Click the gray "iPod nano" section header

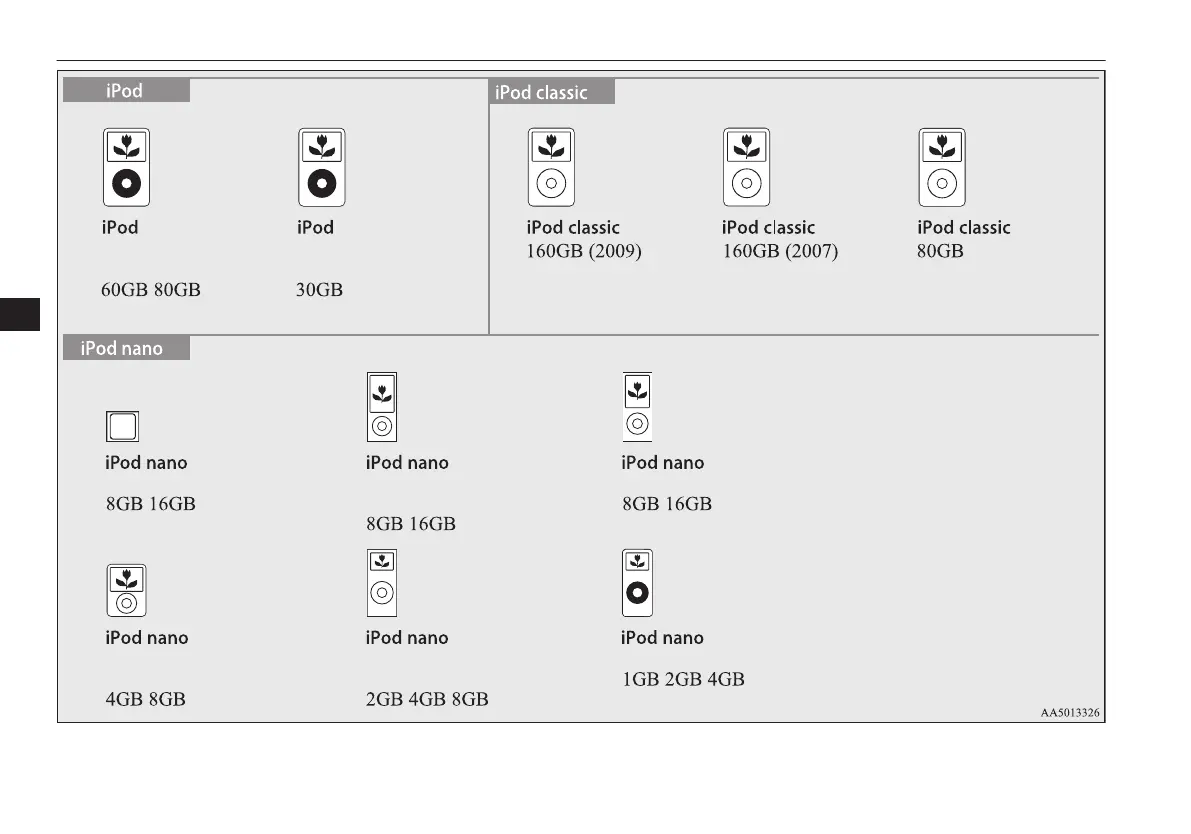126,348
